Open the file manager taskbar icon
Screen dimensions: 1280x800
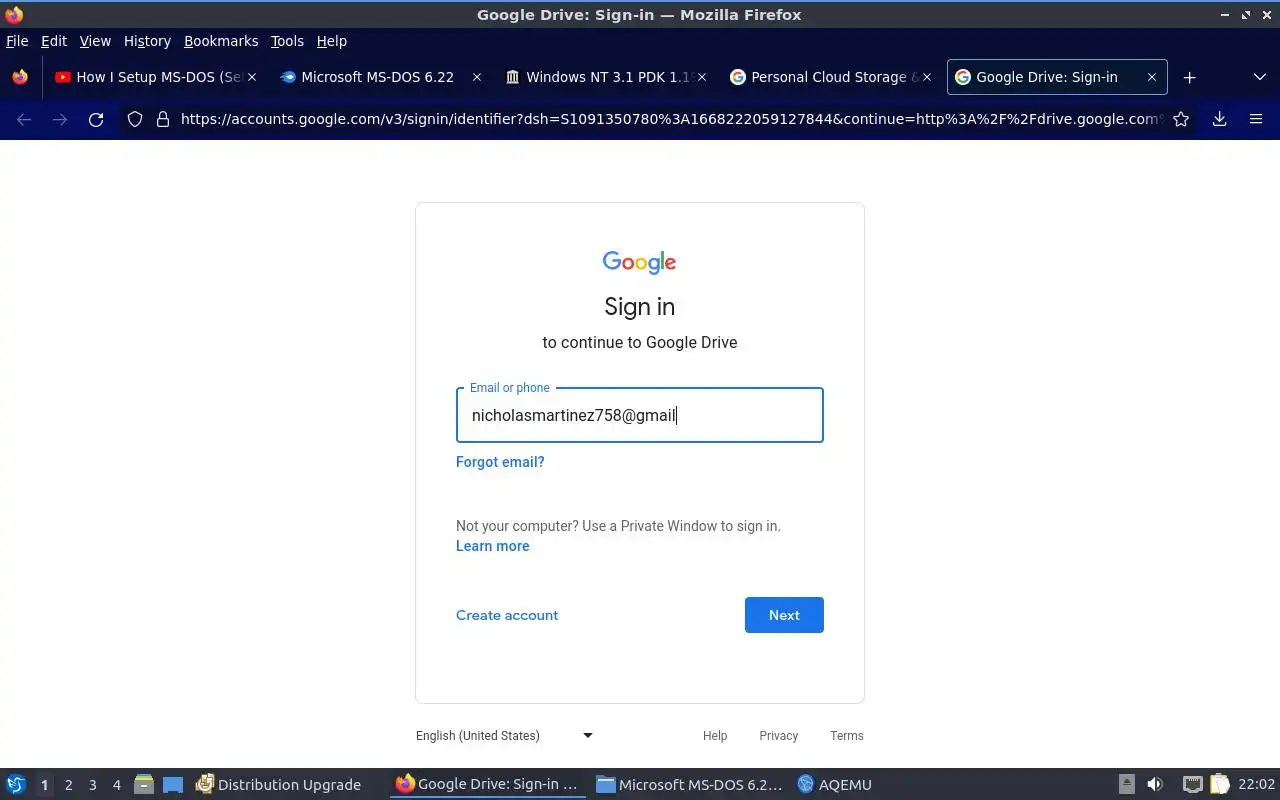(x=144, y=785)
